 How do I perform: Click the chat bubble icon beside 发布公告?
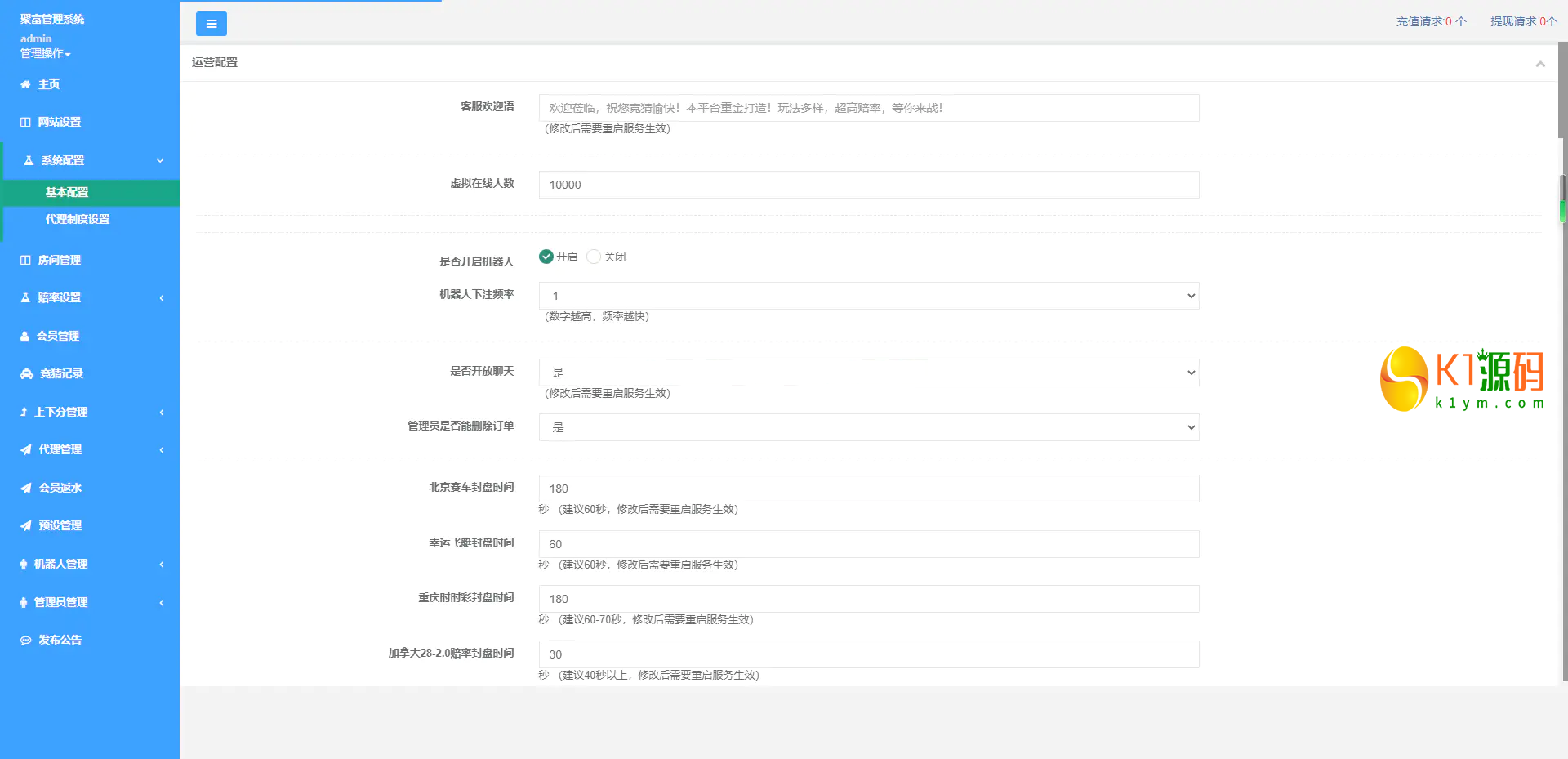(x=26, y=641)
